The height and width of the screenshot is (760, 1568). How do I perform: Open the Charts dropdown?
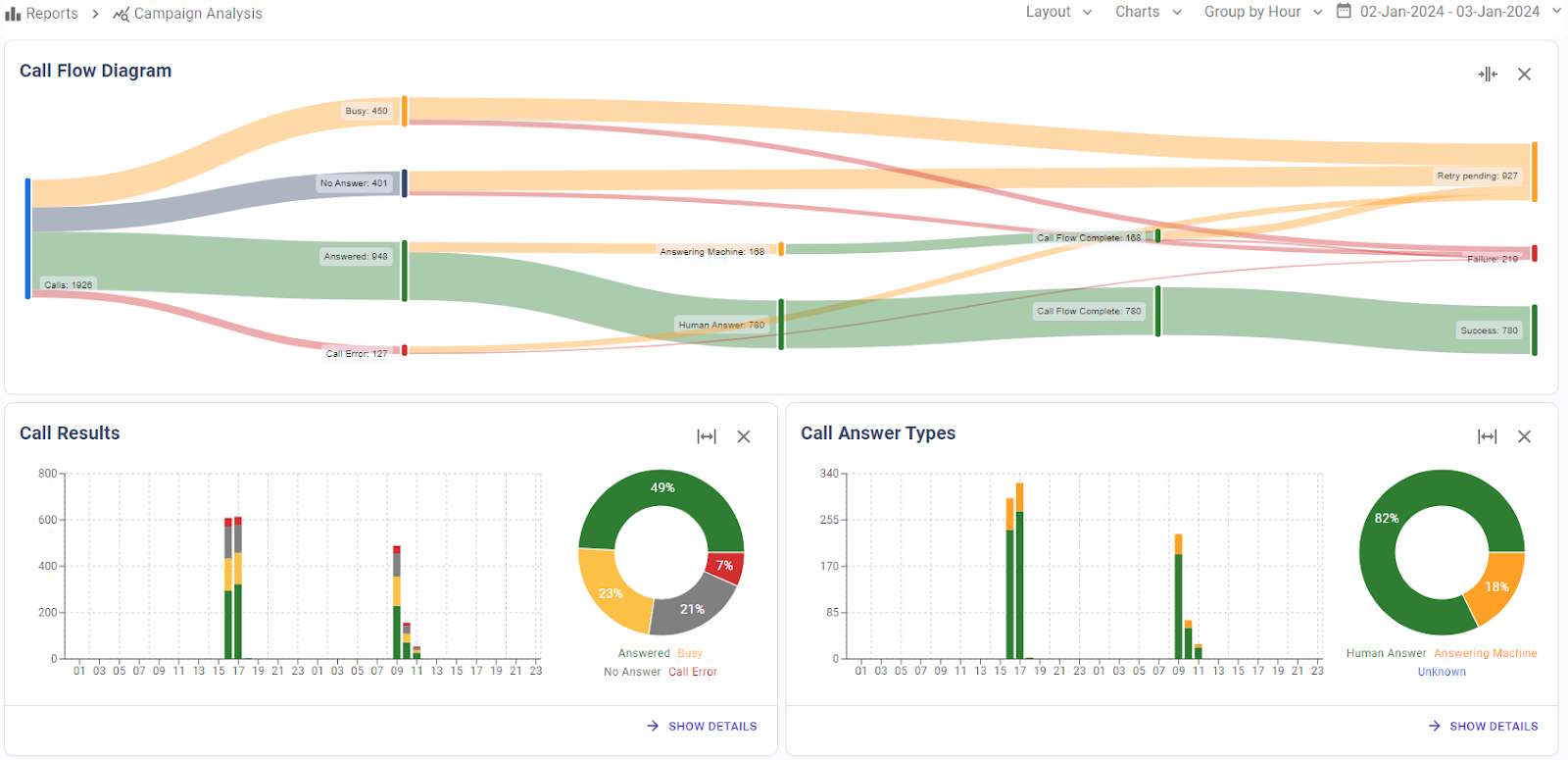[x=1149, y=12]
